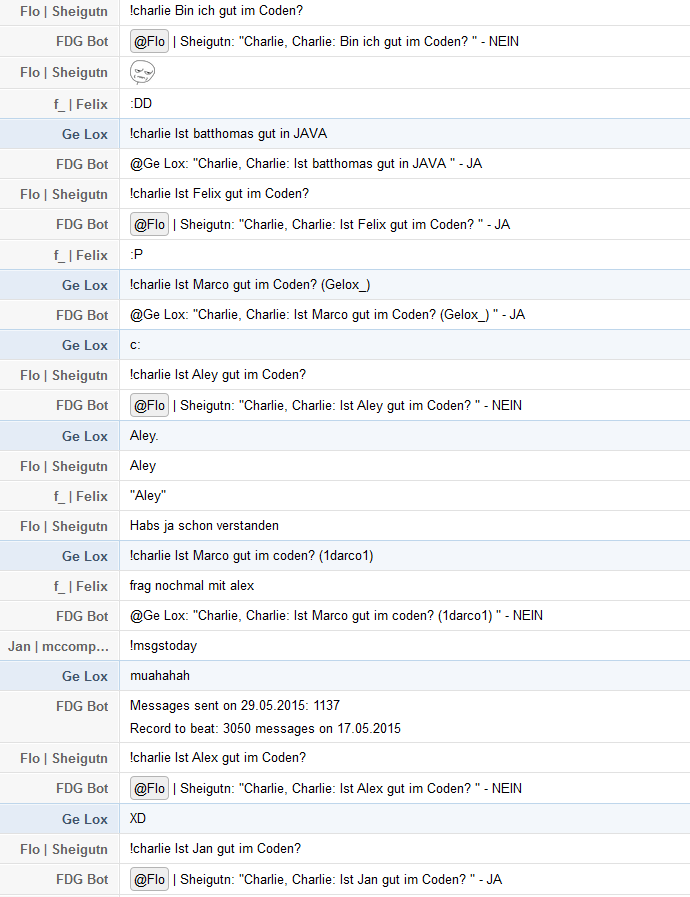Select Ge Lox's 'c:' message

(x=135, y=345)
